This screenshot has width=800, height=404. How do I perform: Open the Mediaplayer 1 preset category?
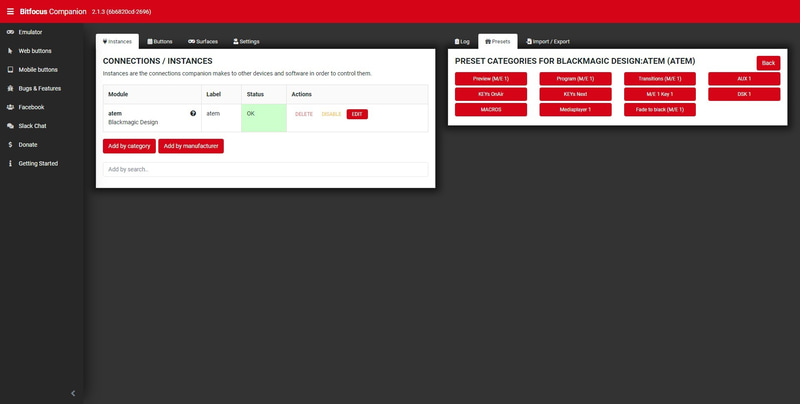click(x=575, y=109)
